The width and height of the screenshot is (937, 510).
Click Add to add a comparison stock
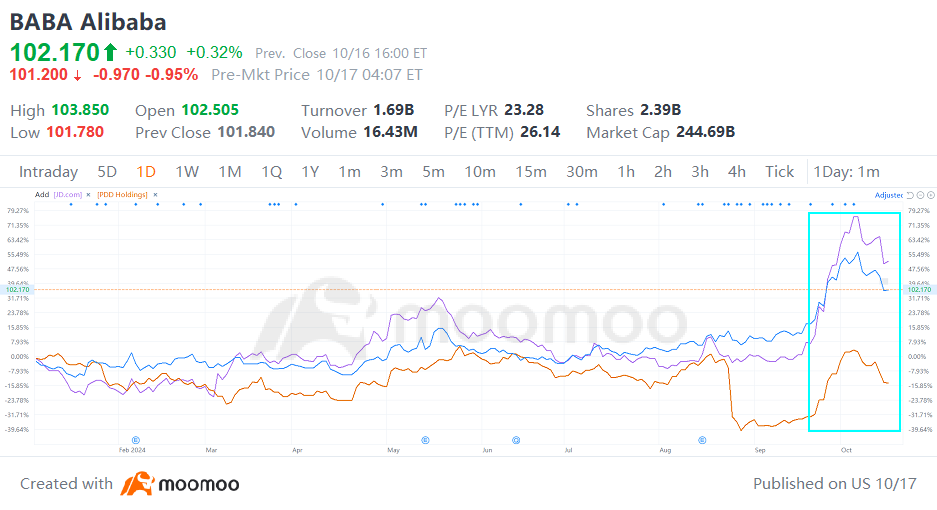[42, 195]
